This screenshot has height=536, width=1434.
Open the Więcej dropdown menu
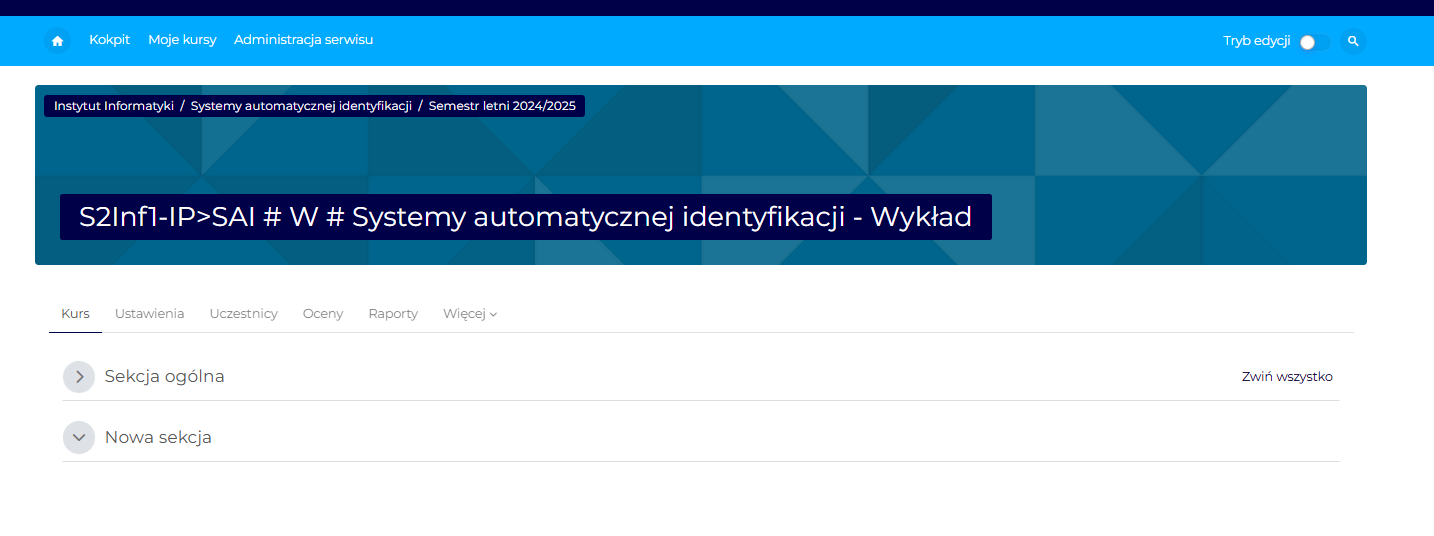pos(469,314)
